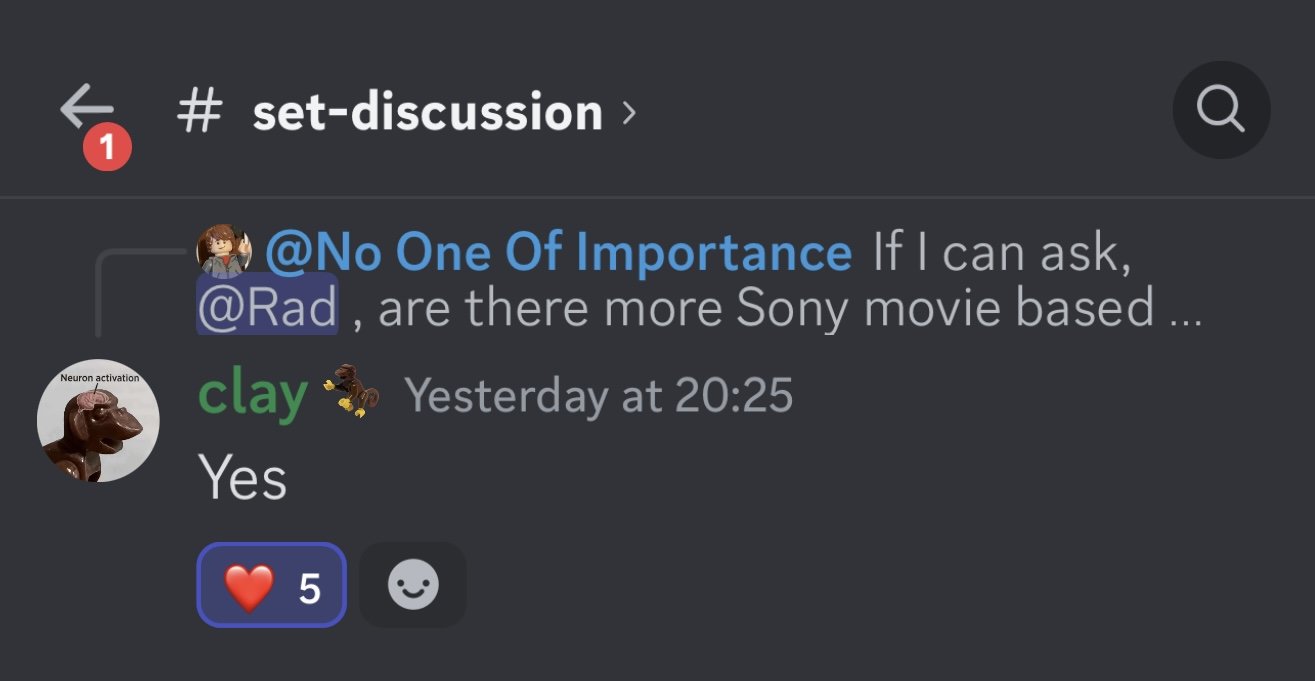Screen dimensions: 1315x681
Task: Tap the back arrow
Action: [87, 107]
